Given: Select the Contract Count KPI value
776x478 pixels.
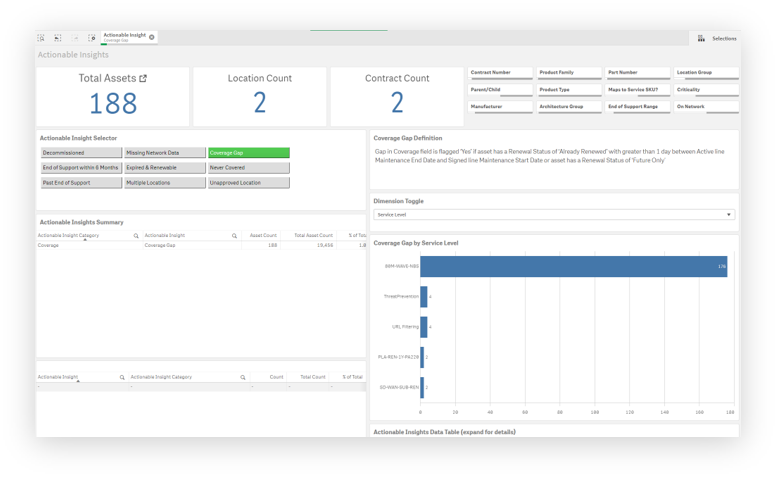Looking at the screenshot, I should point(397,103).
